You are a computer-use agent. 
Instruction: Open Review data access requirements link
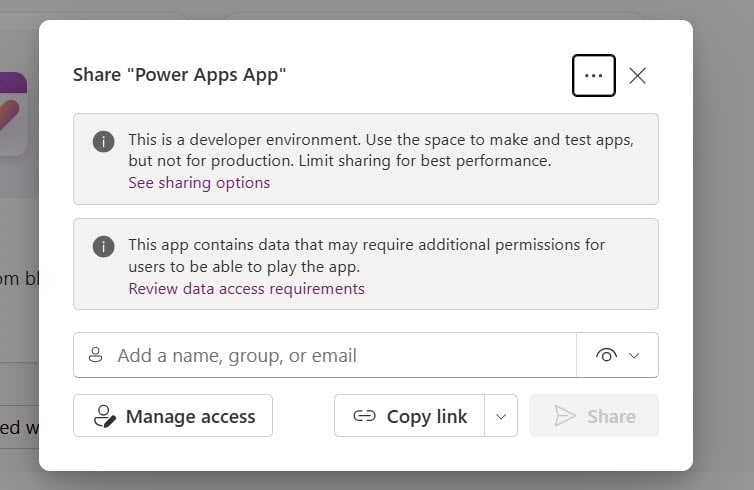[246, 289]
